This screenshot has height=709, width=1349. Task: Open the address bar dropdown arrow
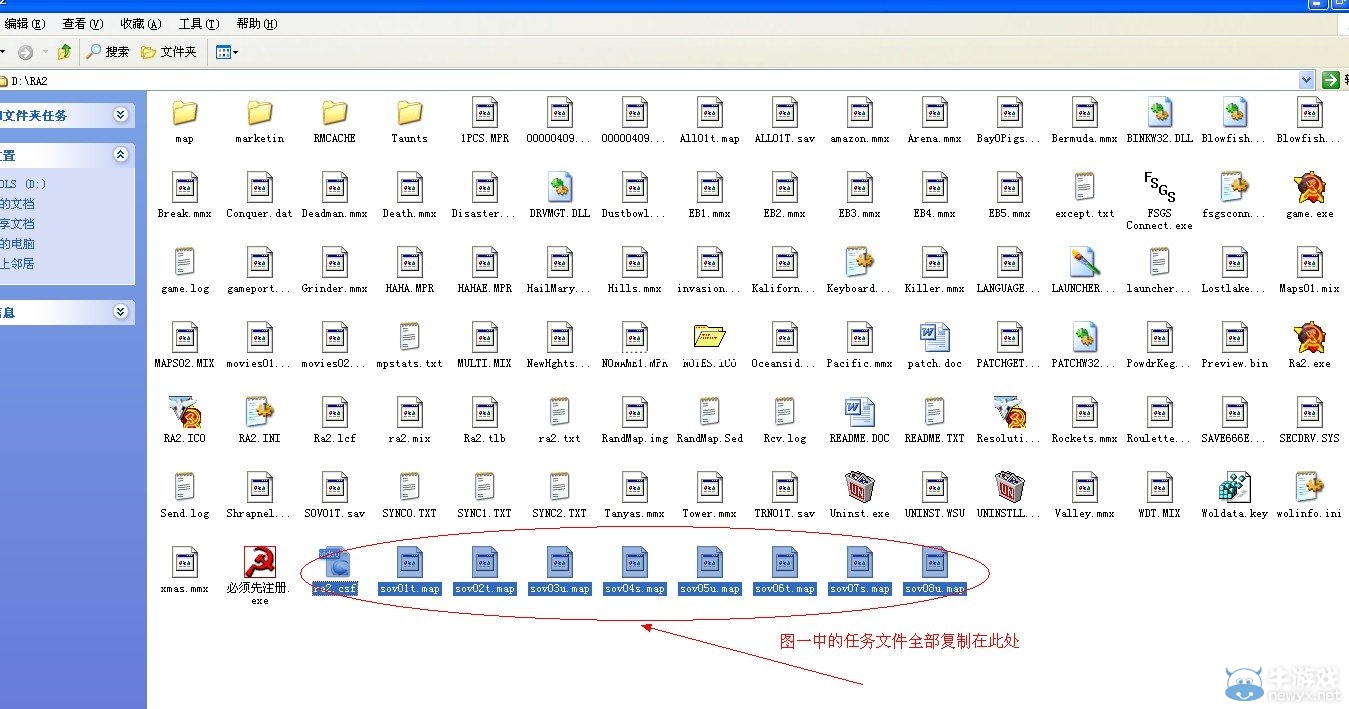pos(1306,80)
